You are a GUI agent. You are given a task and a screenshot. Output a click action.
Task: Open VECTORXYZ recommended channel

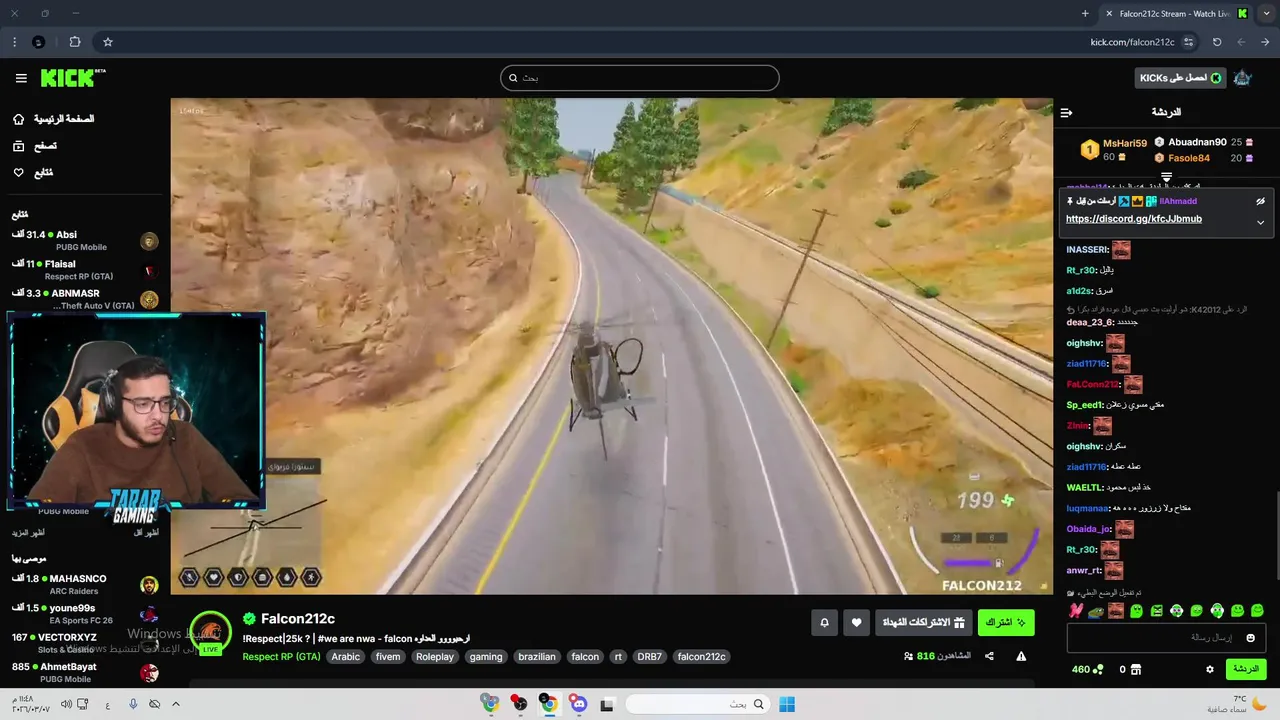pyautogui.click(x=85, y=643)
